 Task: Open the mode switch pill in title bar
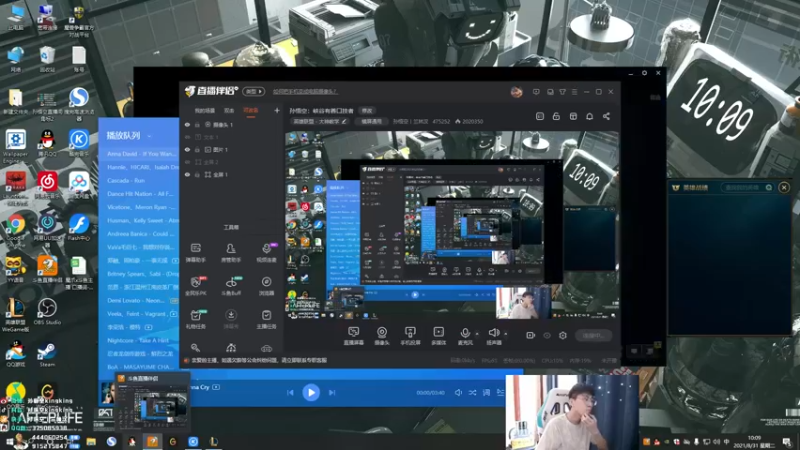[254, 91]
